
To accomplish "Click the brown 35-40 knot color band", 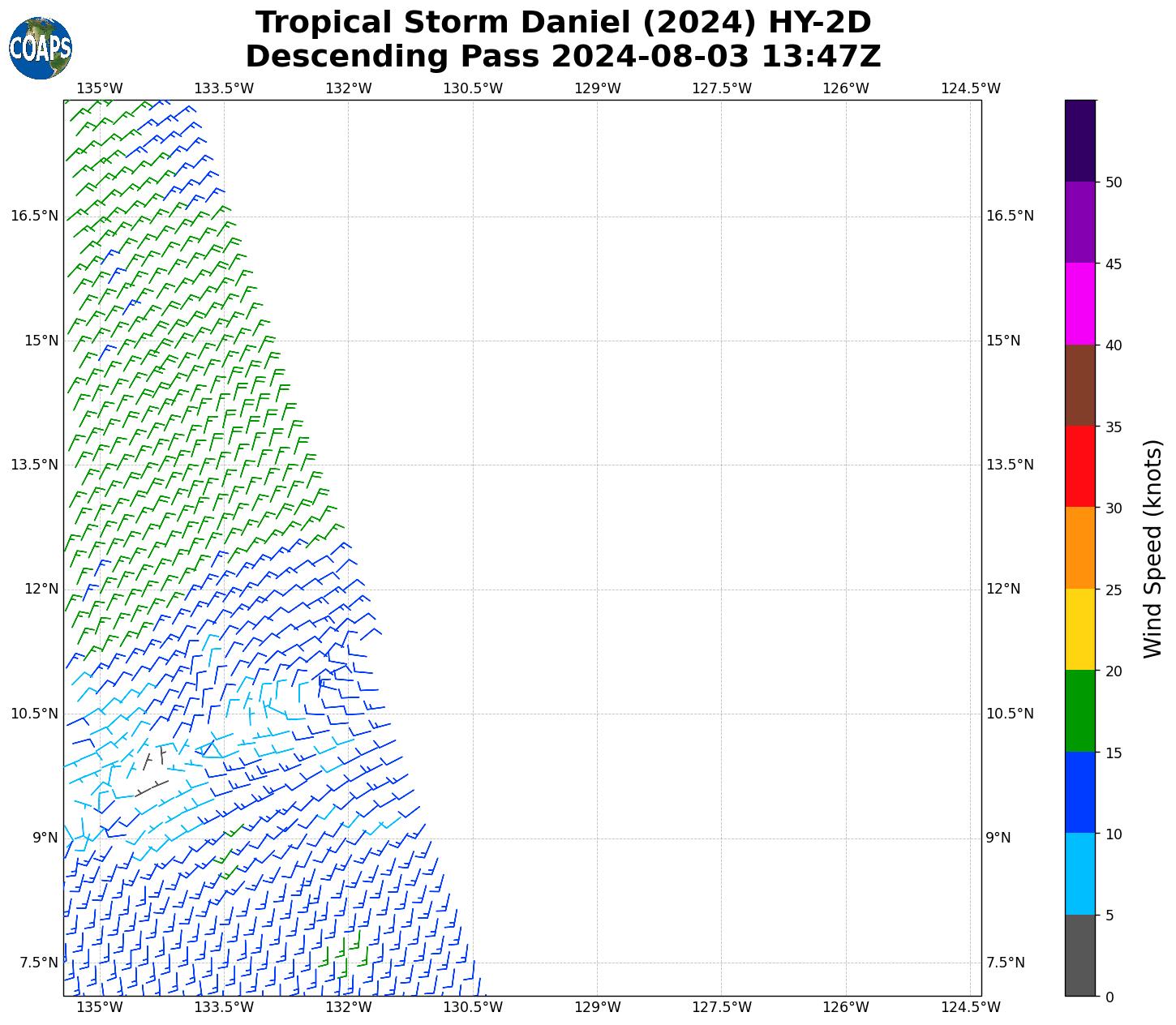I will click(x=1079, y=385).
